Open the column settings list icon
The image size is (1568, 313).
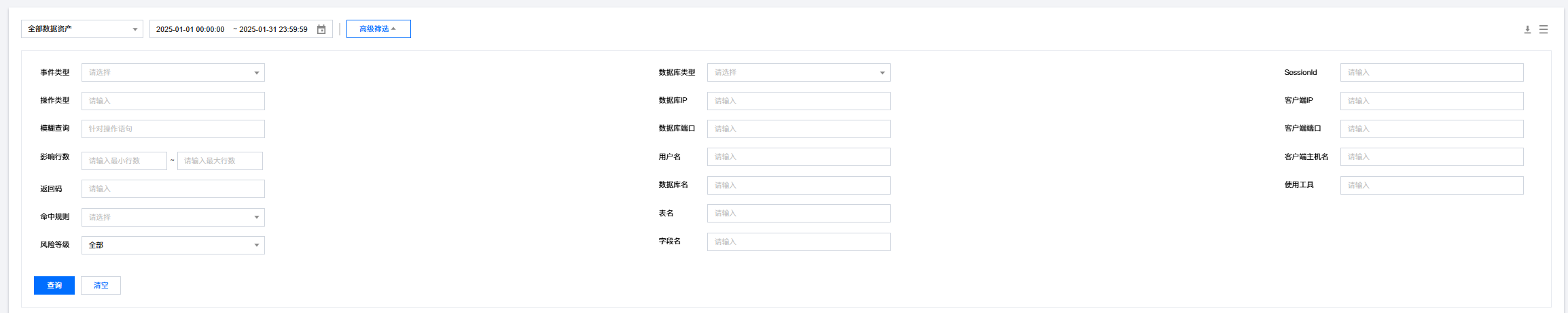click(1544, 29)
